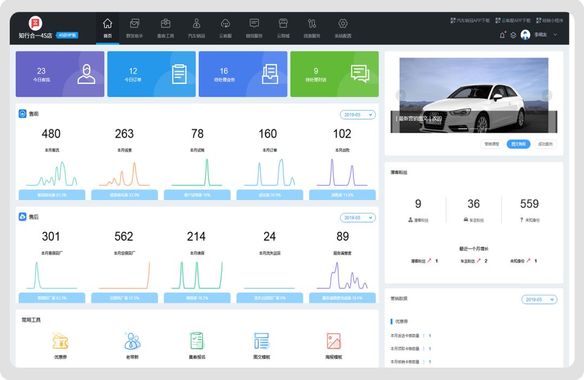Select the rightmost pill option under car banner
This screenshot has width=584, height=380.
click(x=545, y=144)
